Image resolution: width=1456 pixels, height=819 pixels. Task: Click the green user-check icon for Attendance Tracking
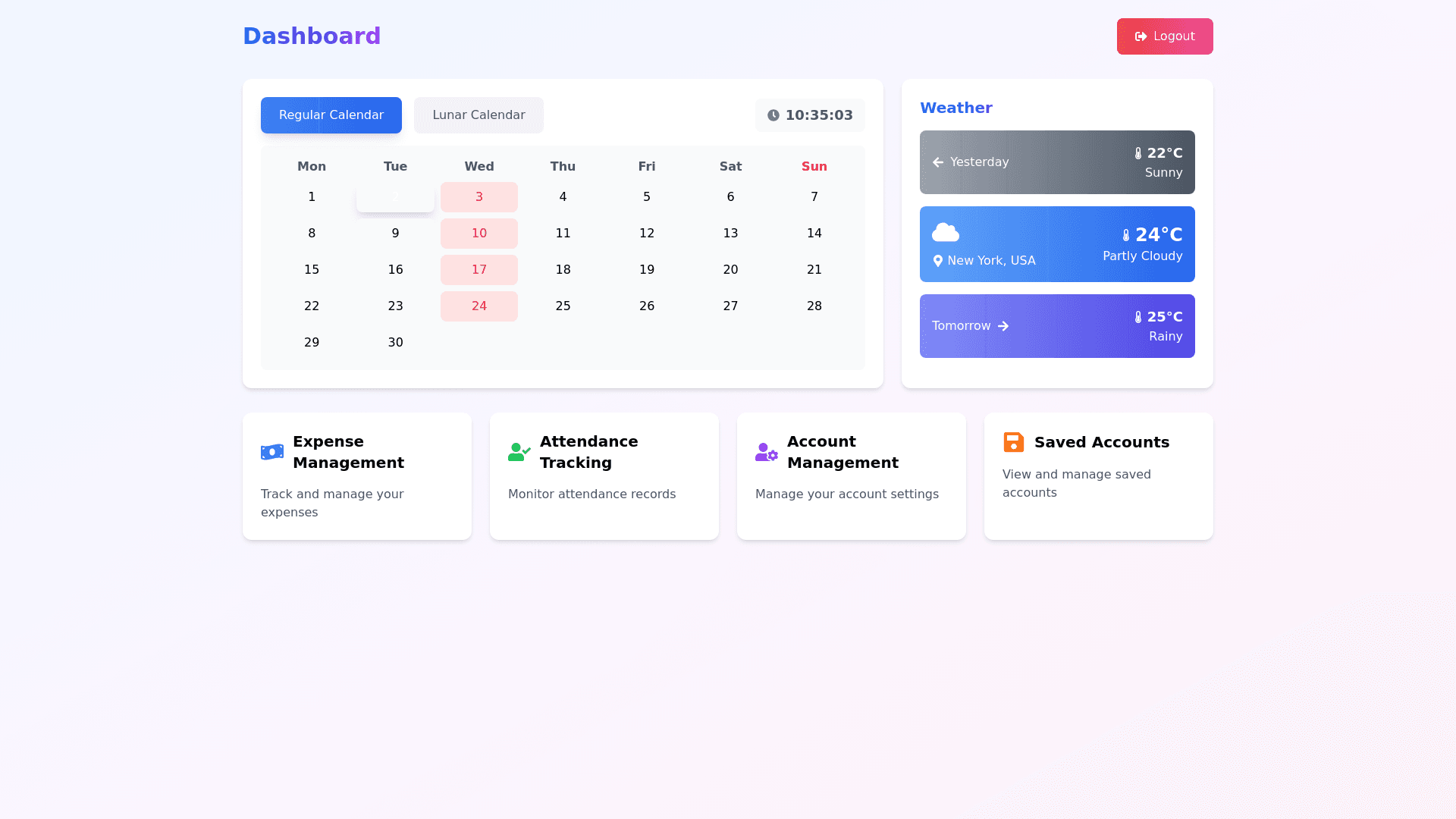point(519,452)
